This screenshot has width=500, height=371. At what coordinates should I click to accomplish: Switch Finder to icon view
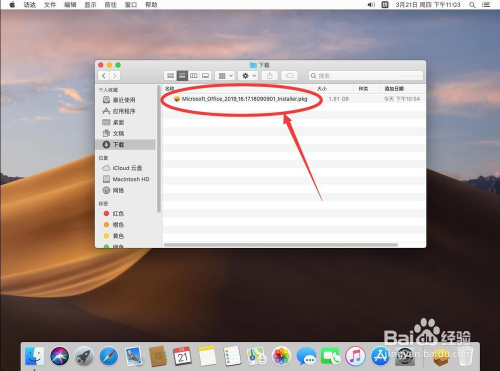pos(170,76)
